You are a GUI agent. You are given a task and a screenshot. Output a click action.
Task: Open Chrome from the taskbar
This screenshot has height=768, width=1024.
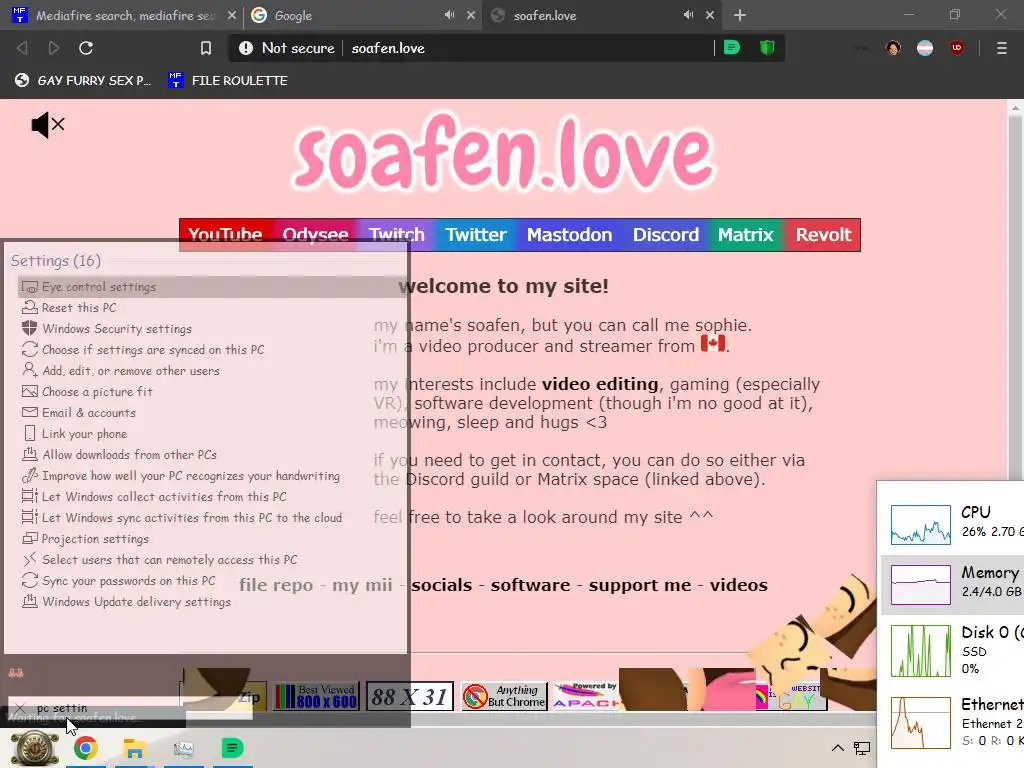(x=86, y=748)
